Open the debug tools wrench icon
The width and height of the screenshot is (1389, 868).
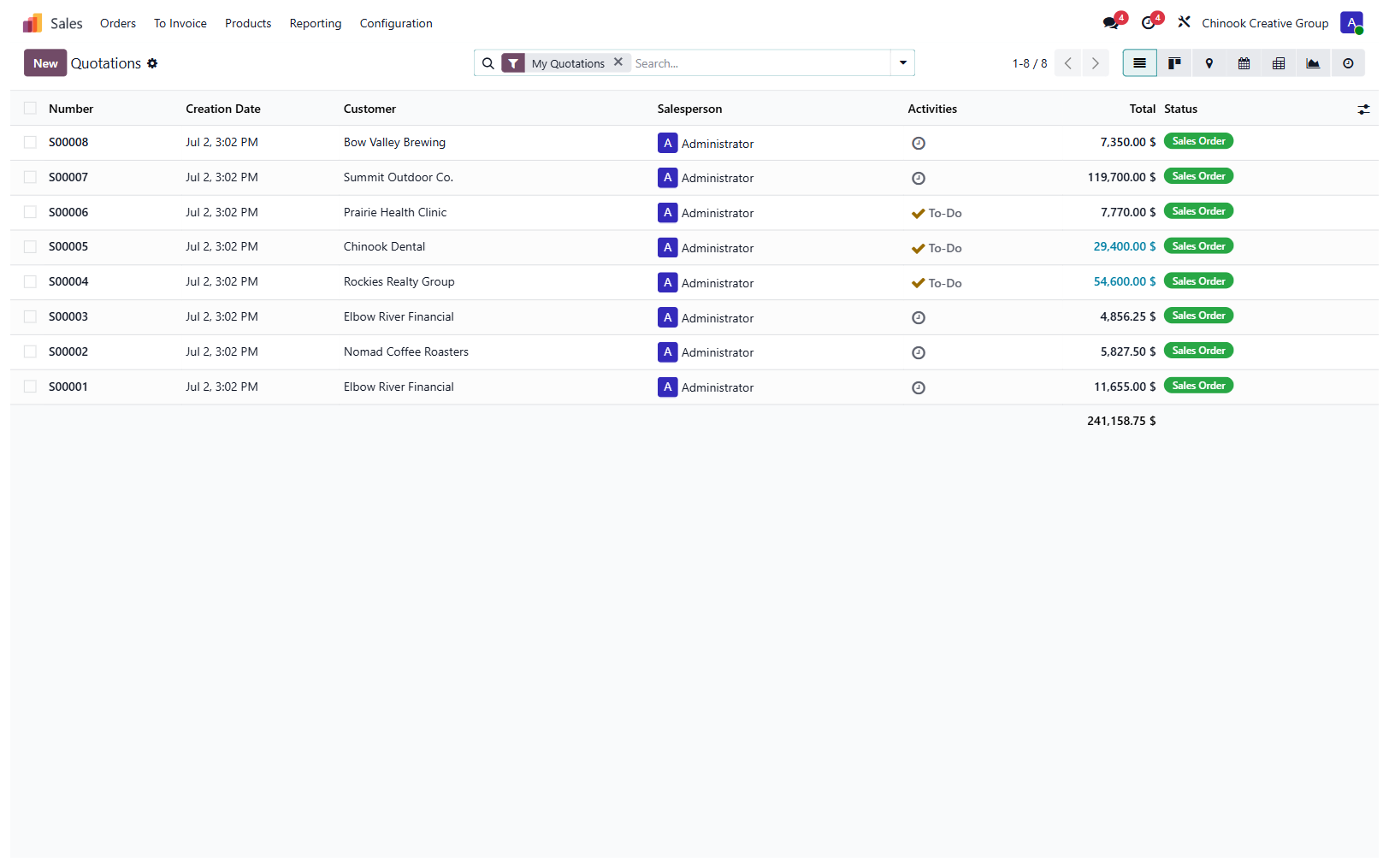coord(1185,22)
